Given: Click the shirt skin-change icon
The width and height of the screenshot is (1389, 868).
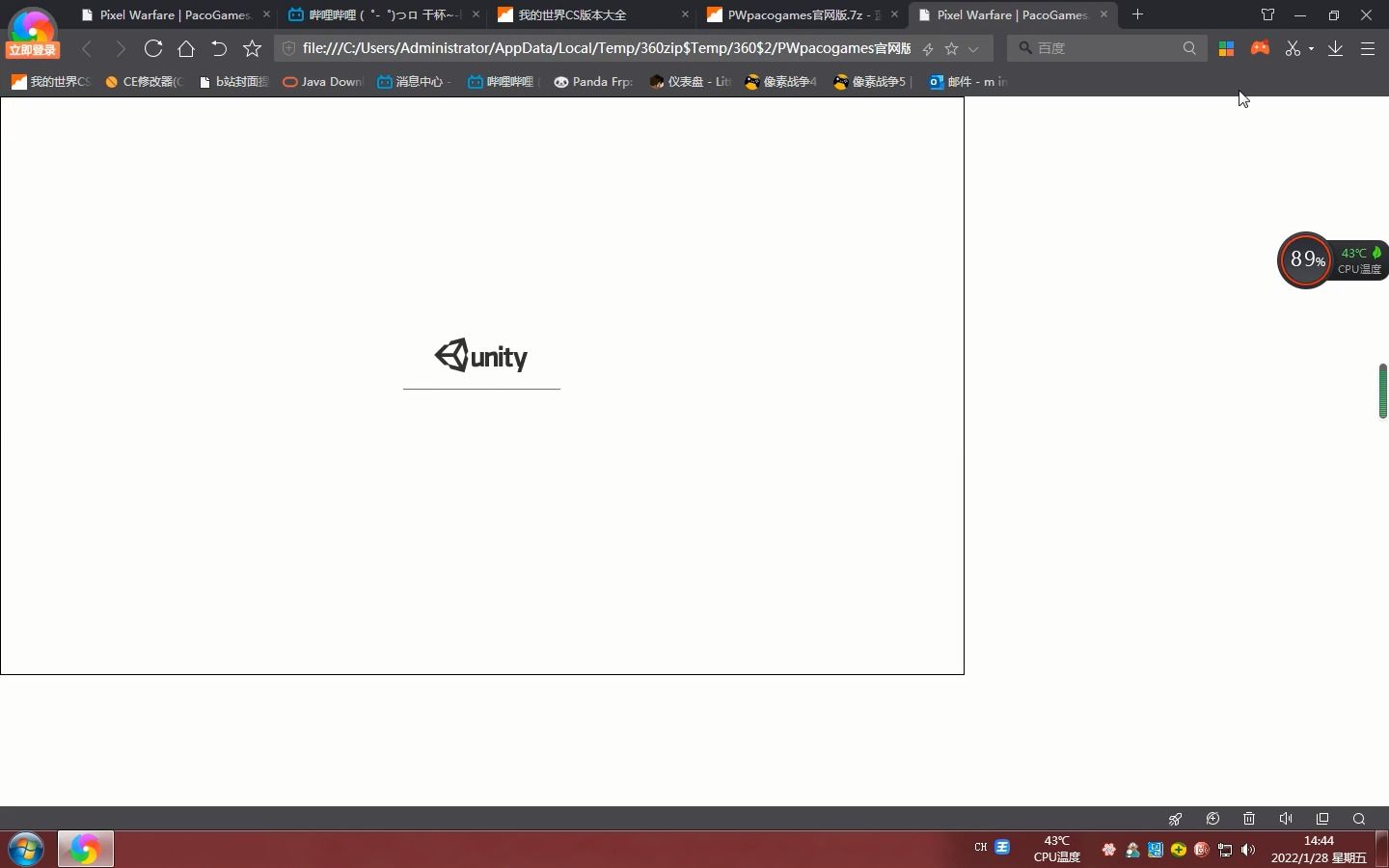Looking at the screenshot, I should (1267, 14).
